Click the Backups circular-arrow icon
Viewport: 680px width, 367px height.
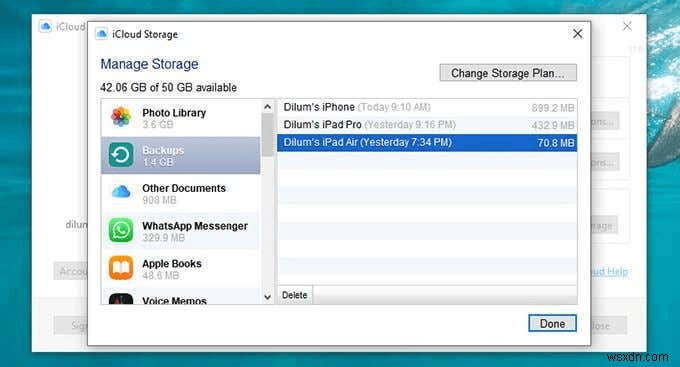(121, 155)
